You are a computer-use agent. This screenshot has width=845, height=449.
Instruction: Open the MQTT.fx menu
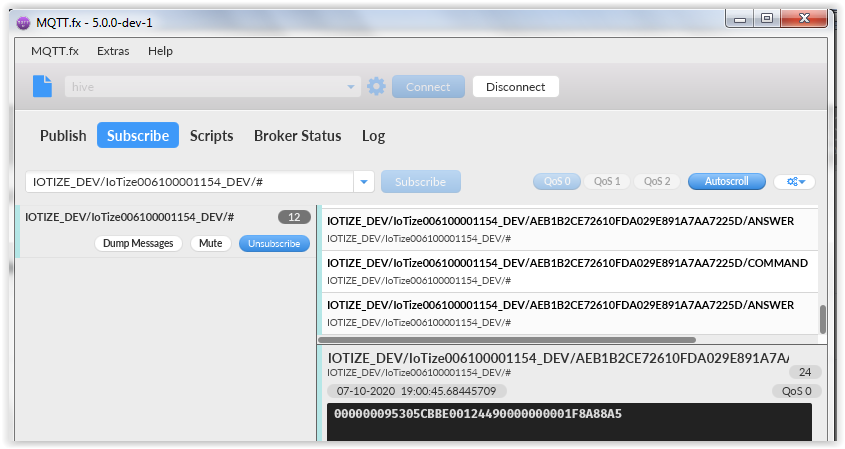pyautogui.click(x=55, y=51)
